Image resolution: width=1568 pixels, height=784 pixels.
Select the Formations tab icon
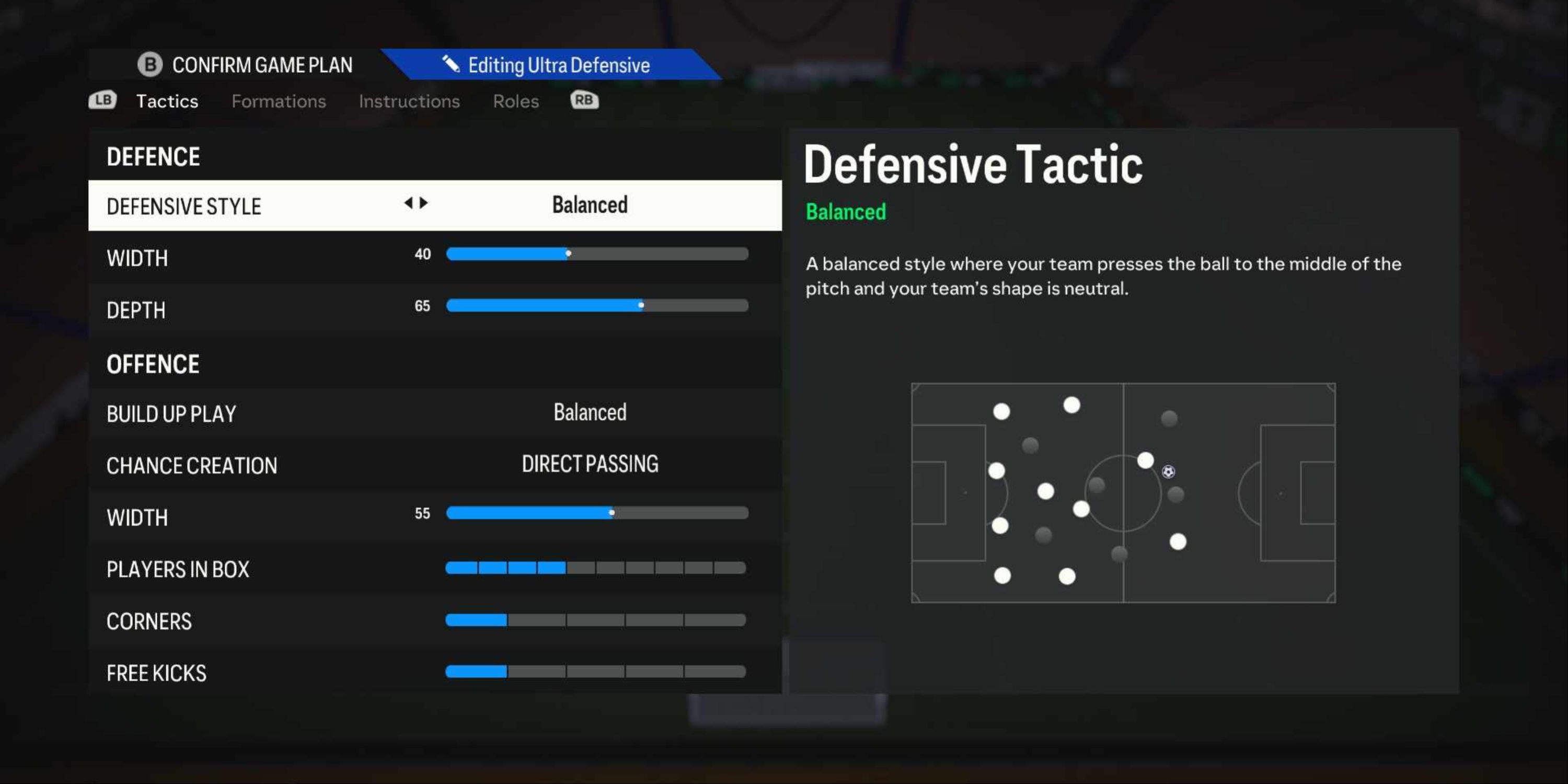278,100
